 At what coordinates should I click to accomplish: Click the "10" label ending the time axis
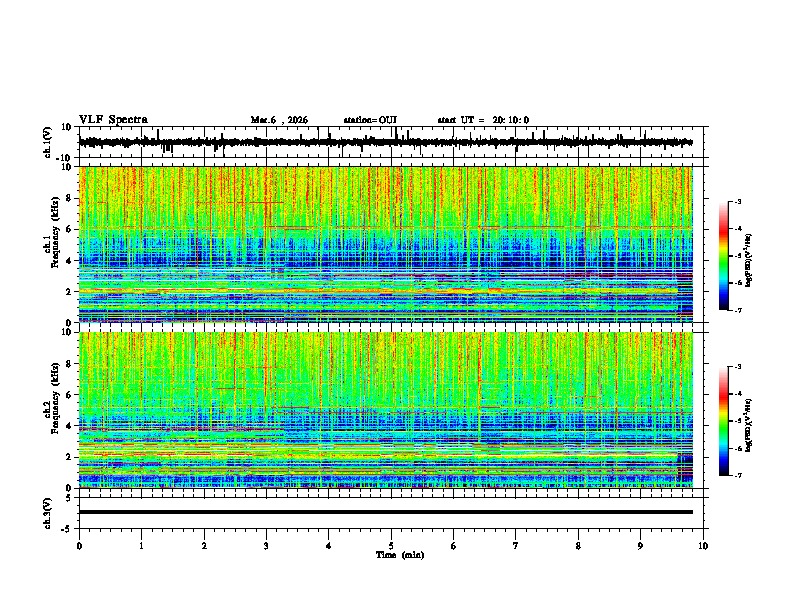(x=703, y=546)
